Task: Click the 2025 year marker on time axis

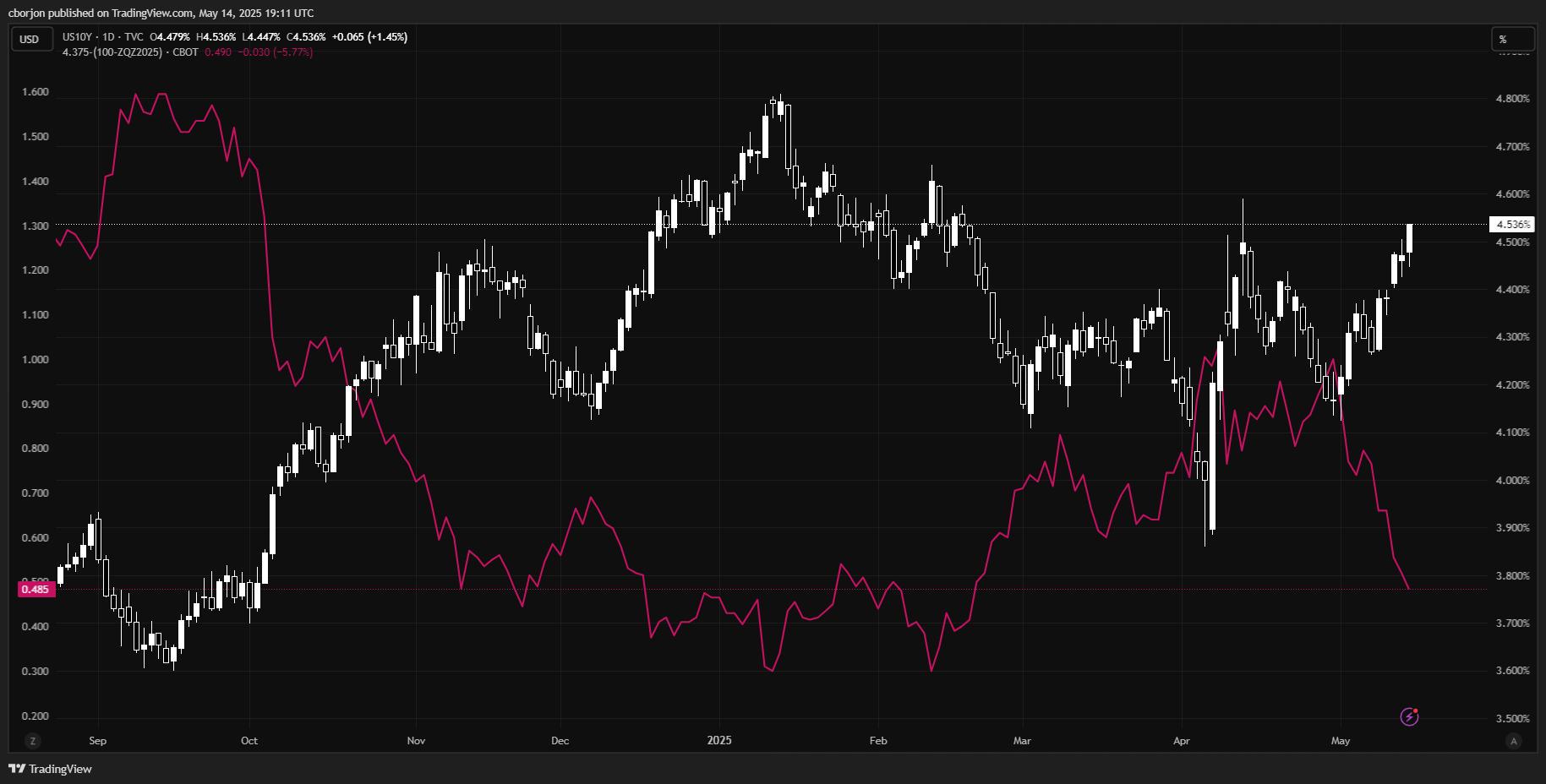Action: (719, 741)
